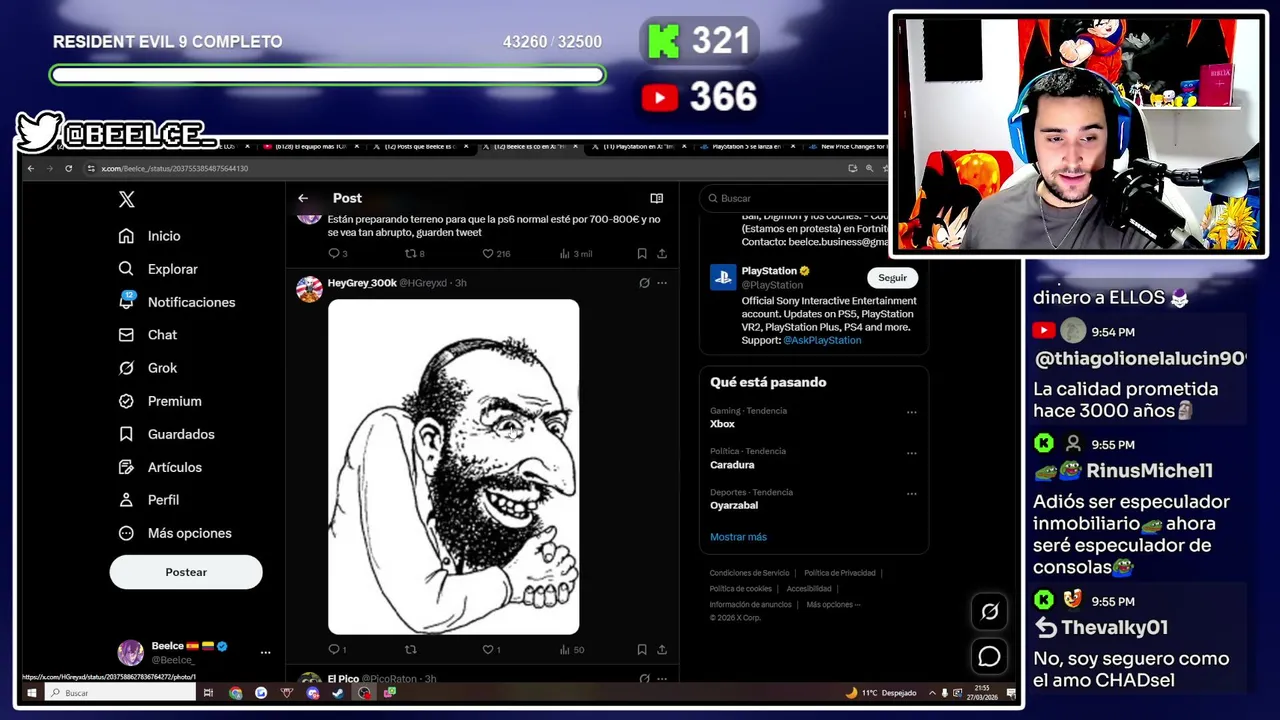This screenshot has height=720, width=1280.
Task: Open HeyGrey_300k profile avatar
Action: coord(310,289)
